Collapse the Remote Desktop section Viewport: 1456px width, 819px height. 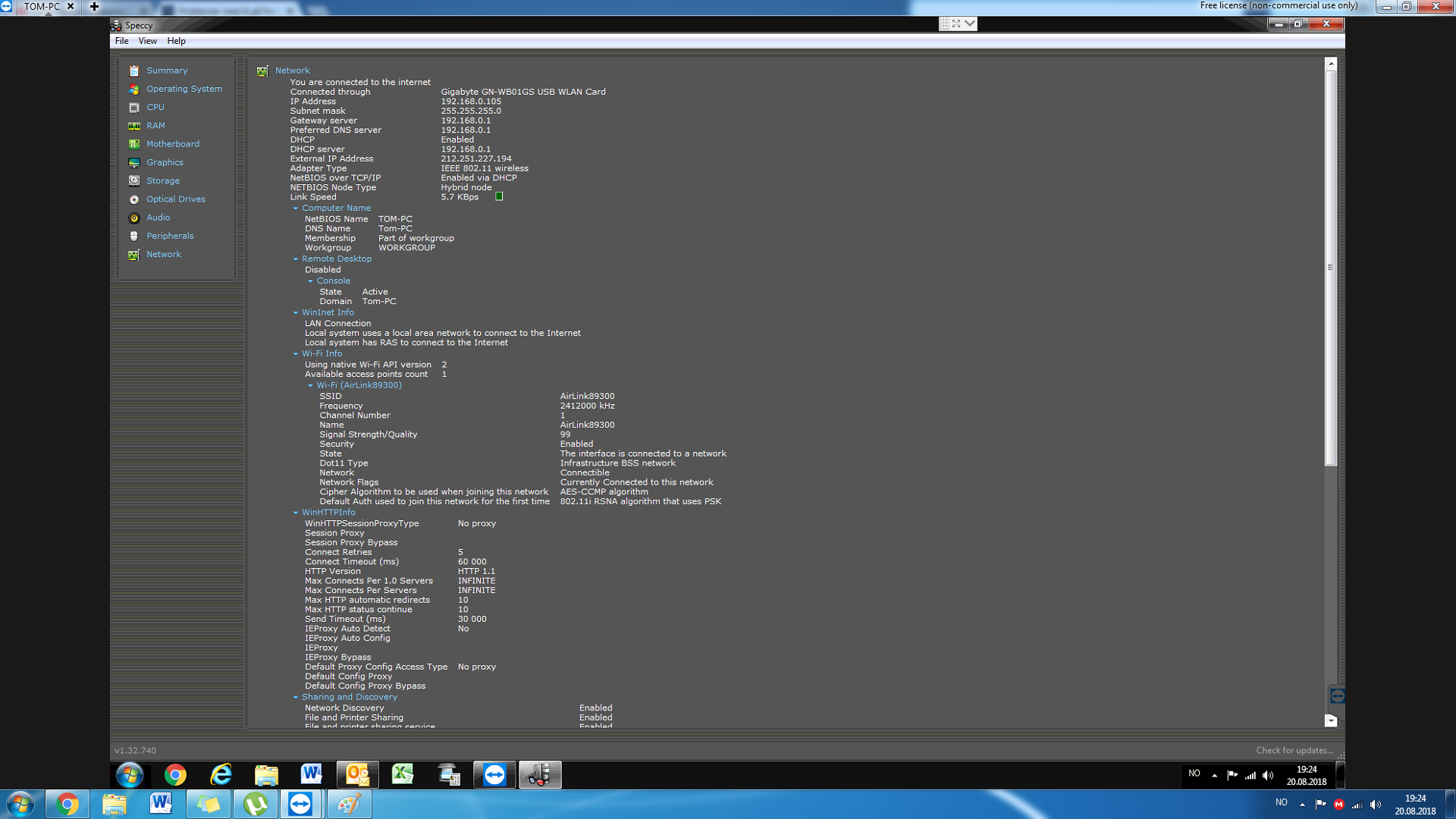pos(296,259)
